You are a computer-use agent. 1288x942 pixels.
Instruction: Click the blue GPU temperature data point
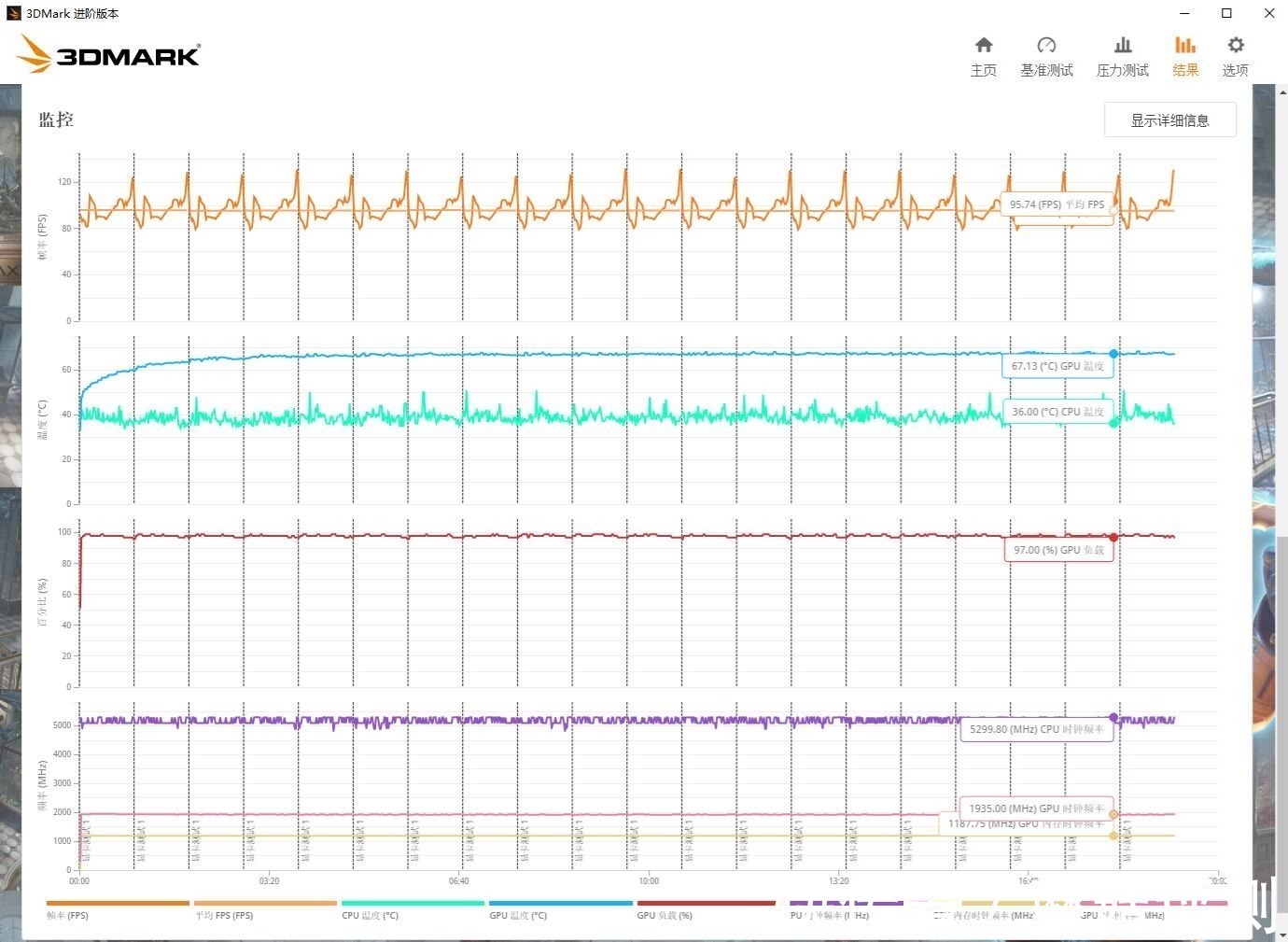pos(1113,354)
